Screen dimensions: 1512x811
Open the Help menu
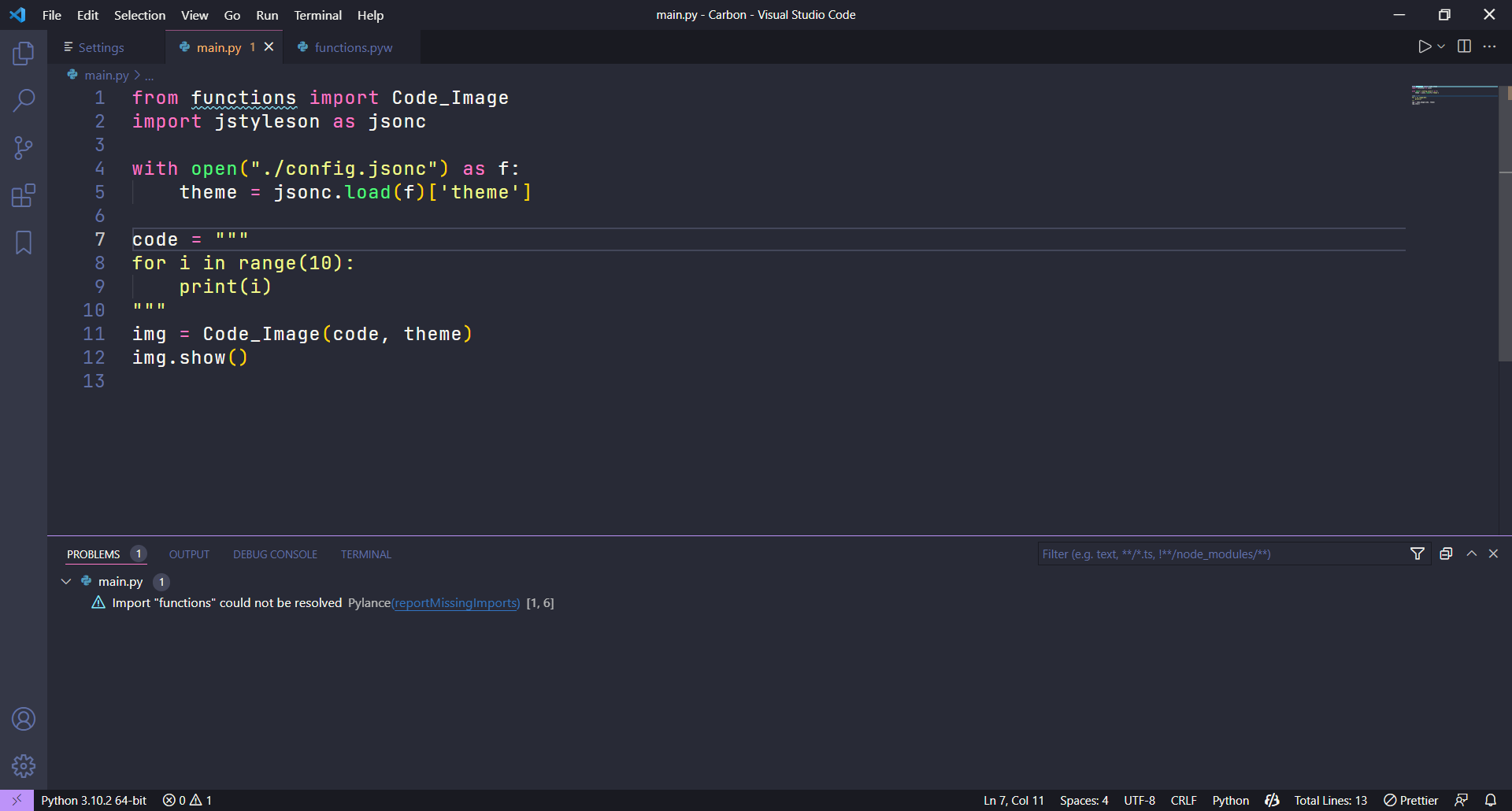tap(370, 15)
